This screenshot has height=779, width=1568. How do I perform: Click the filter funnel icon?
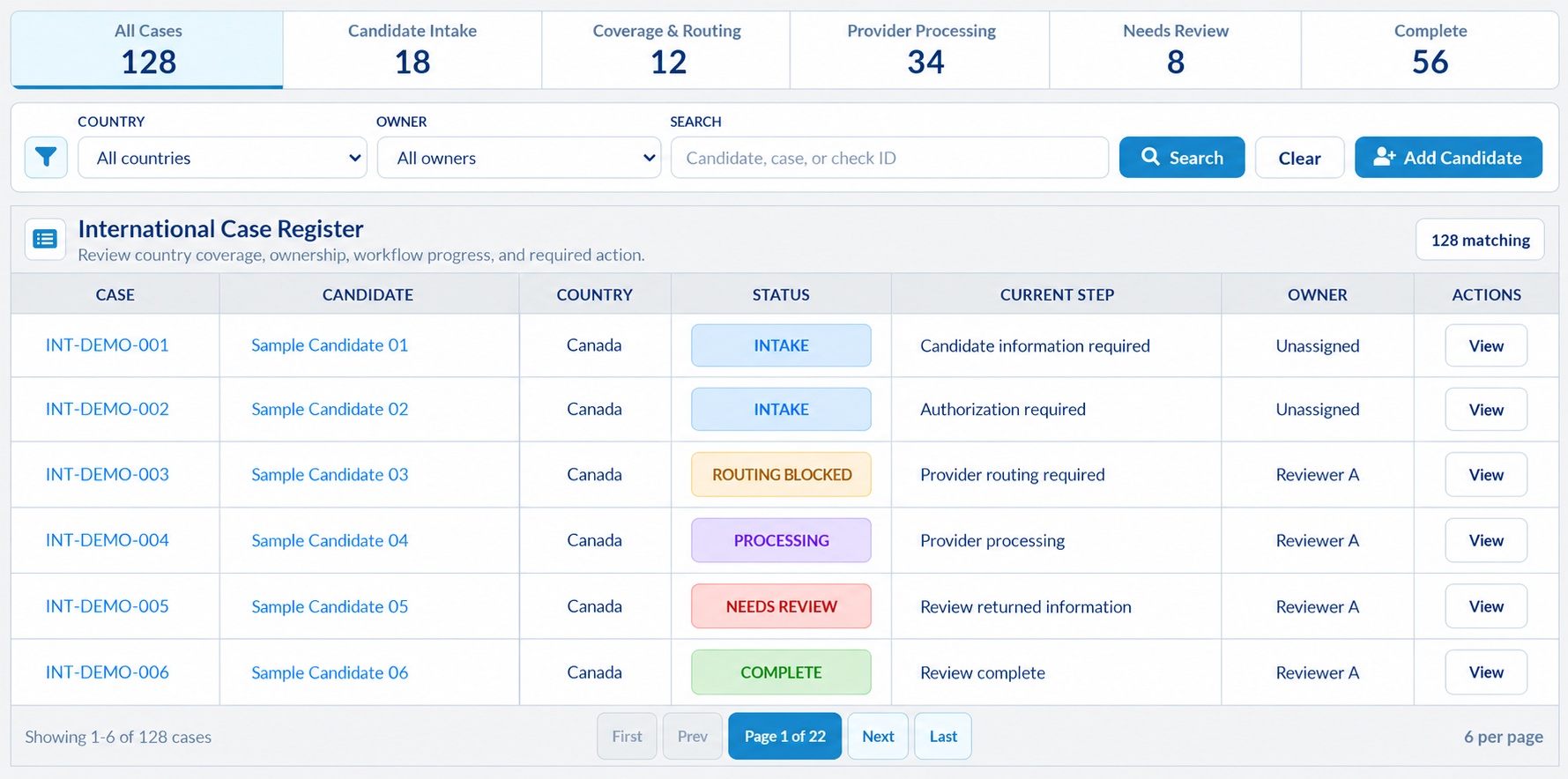coord(46,158)
